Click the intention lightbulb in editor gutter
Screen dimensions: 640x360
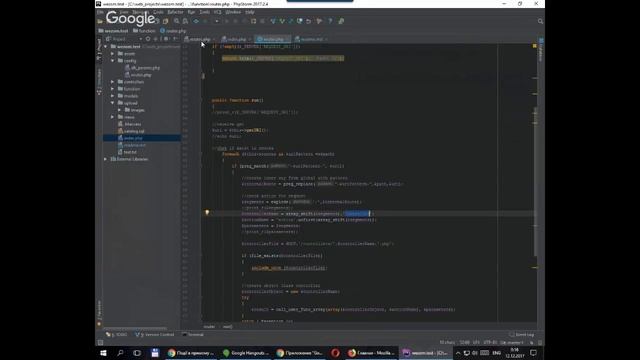[x=207, y=213]
